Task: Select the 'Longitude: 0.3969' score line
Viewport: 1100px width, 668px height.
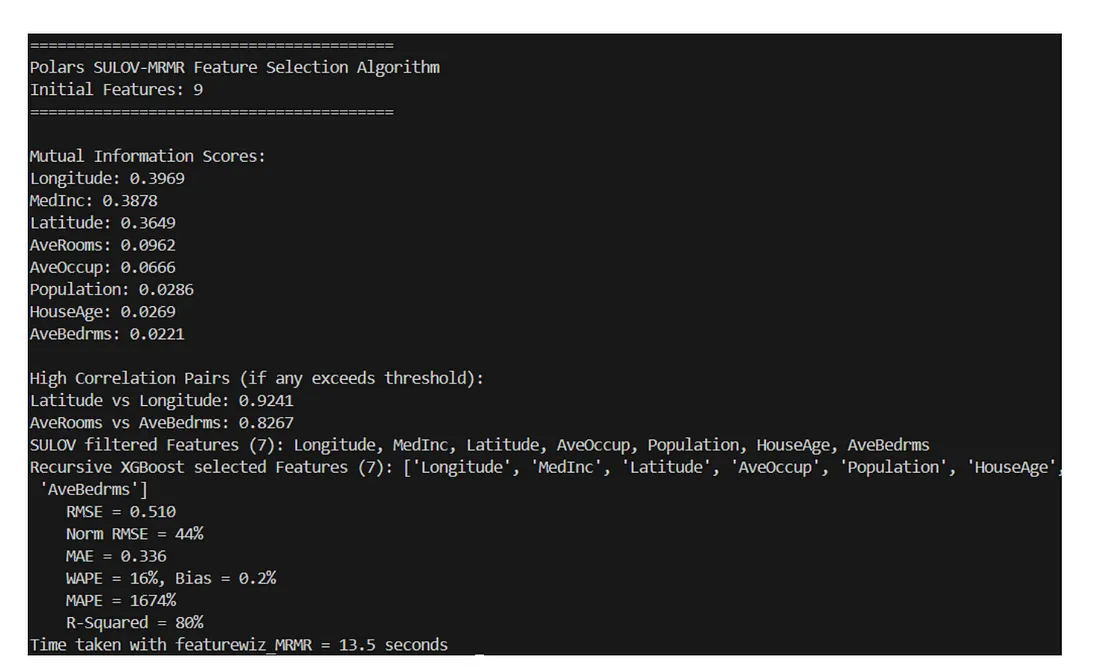Action: 107,178
